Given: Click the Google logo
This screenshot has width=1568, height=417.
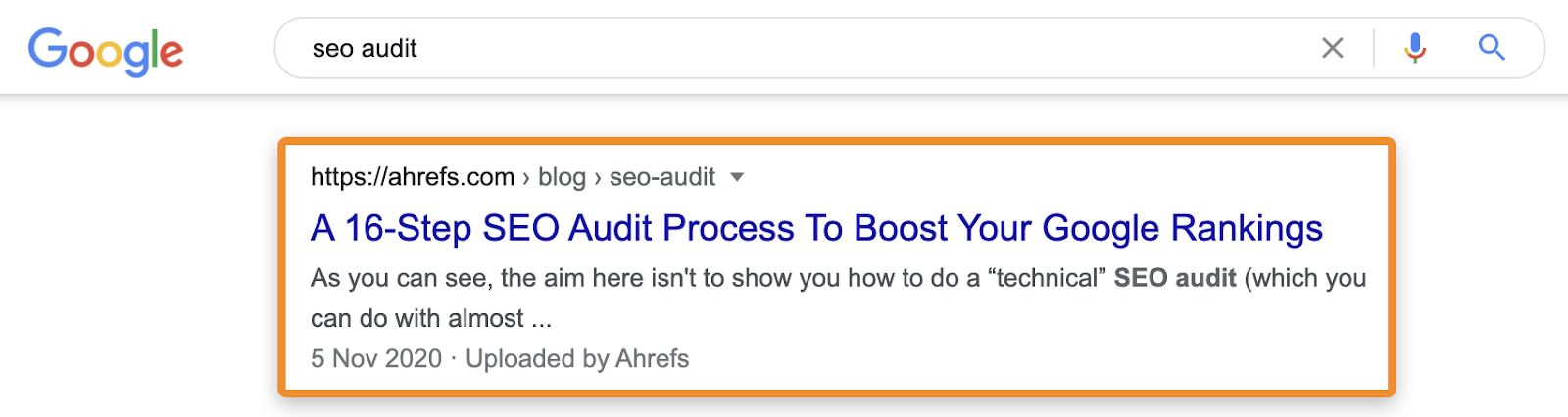Looking at the screenshot, I should point(106,50).
